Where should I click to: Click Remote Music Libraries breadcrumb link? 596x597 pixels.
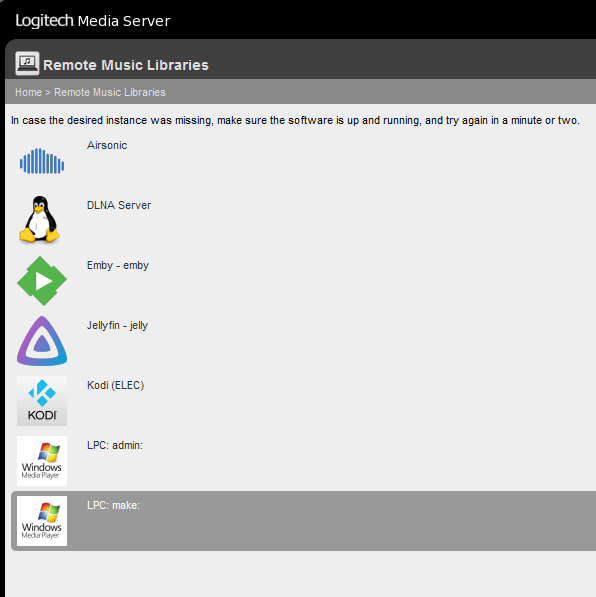click(110, 92)
